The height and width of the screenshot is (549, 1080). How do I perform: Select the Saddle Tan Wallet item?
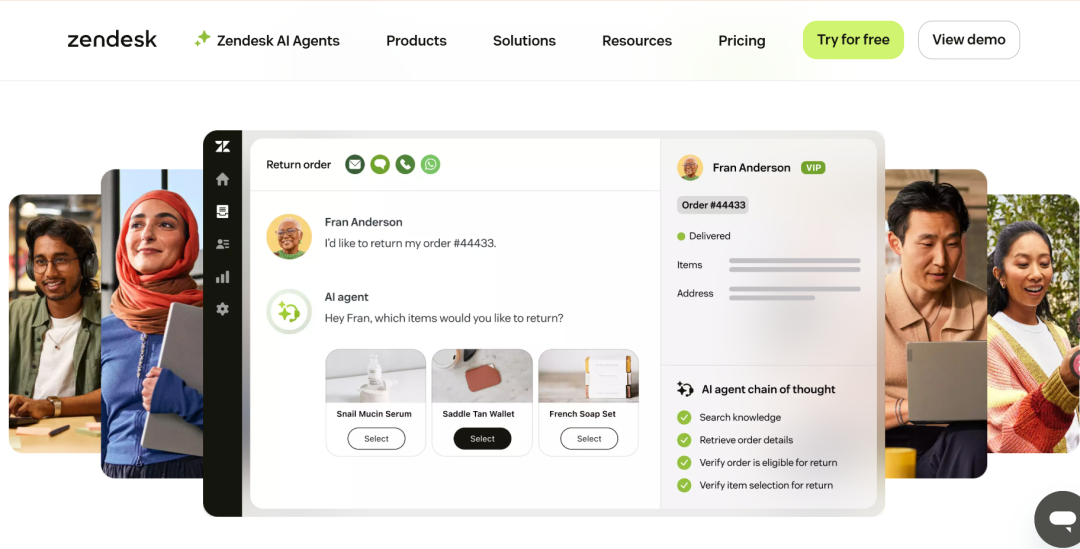coord(482,439)
